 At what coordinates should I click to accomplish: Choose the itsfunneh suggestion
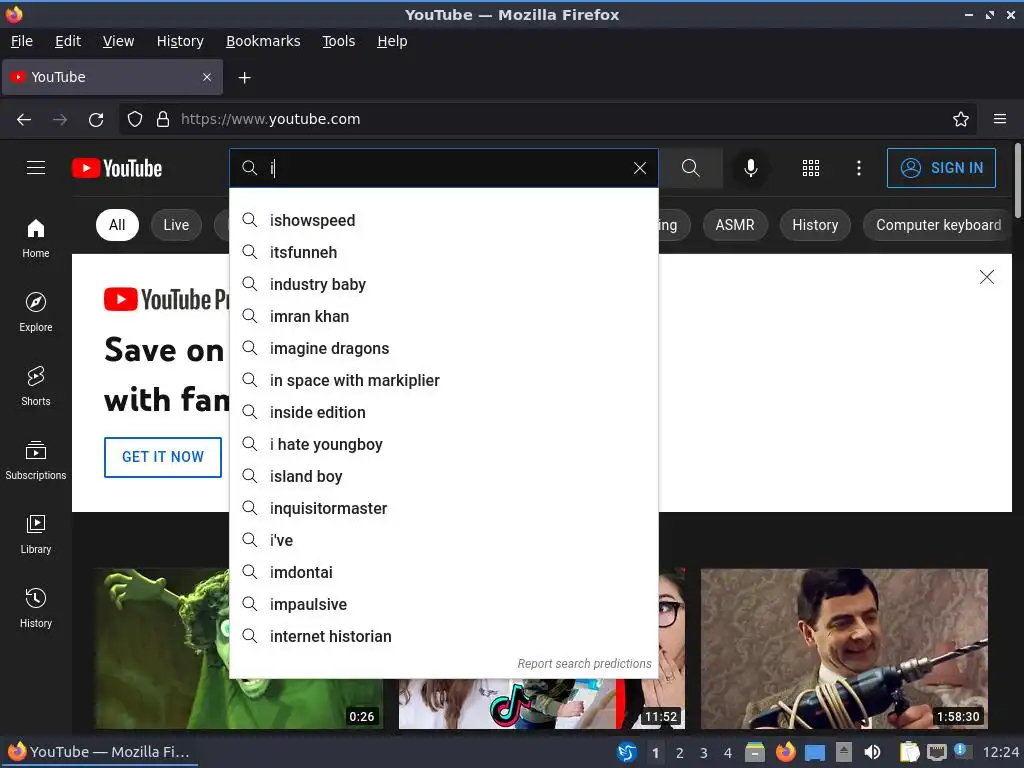tap(444, 252)
